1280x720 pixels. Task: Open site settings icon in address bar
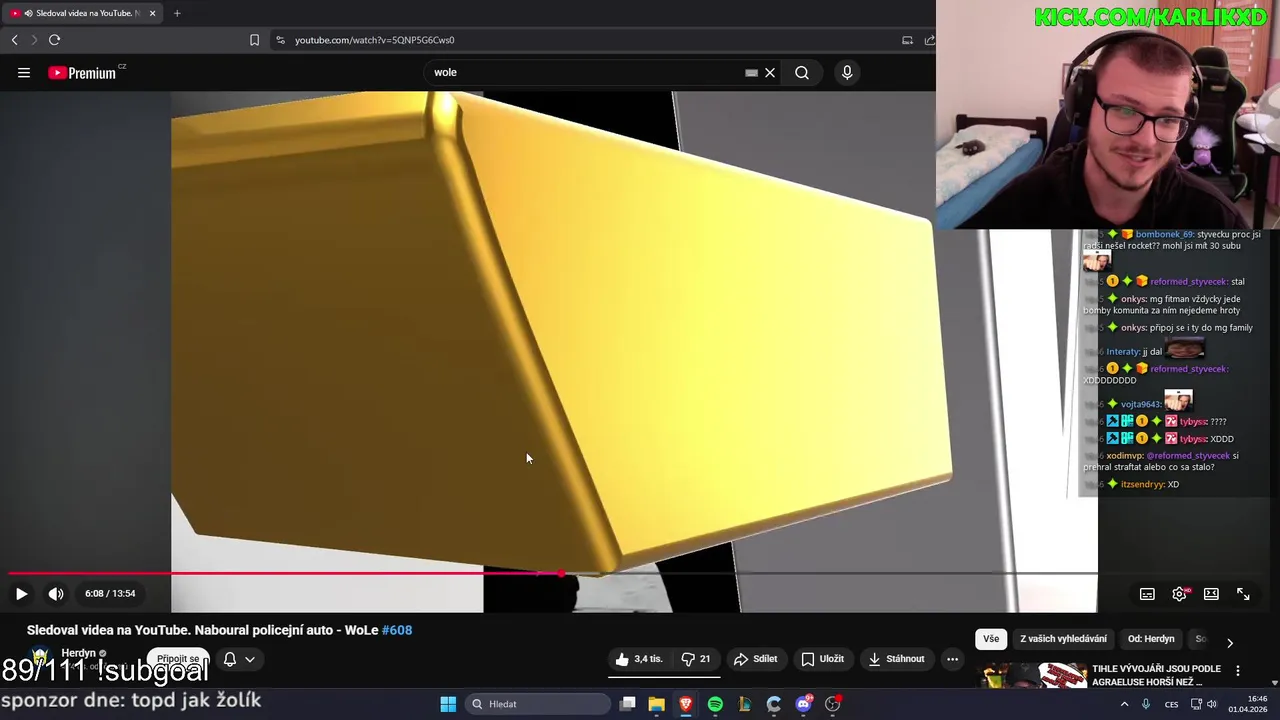pyautogui.click(x=280, y=40)
